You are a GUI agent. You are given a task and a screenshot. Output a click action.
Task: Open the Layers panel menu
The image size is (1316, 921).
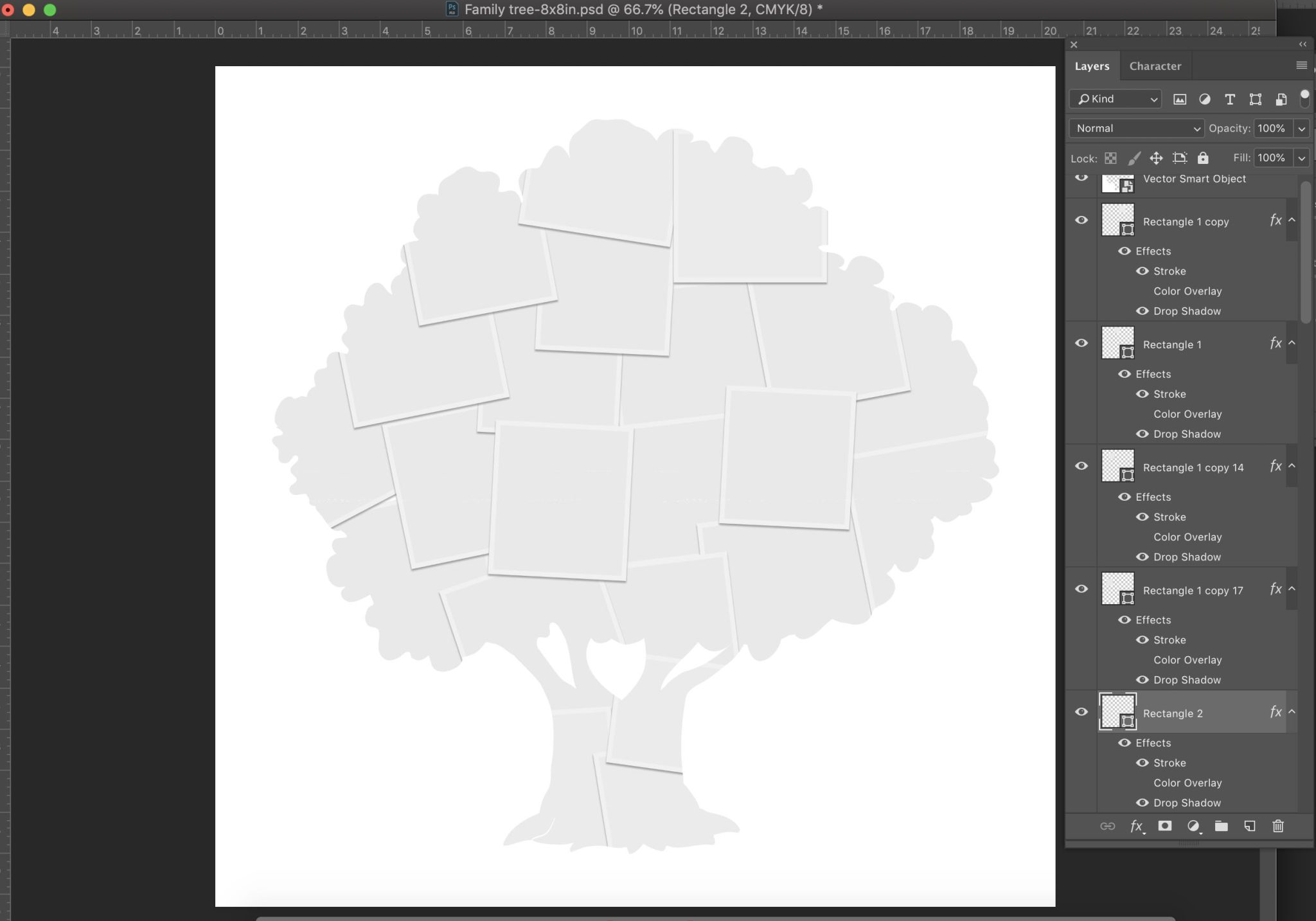point(1303,65)
